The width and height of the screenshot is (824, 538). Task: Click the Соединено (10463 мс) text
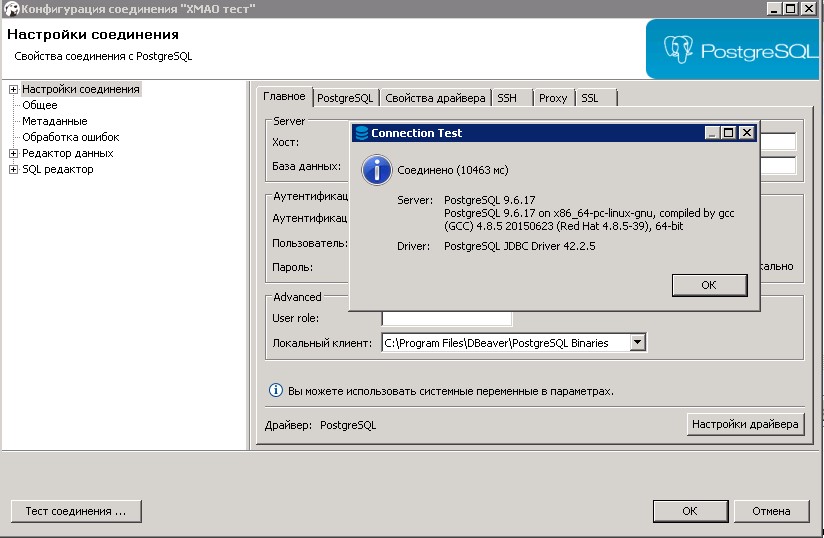(452, 170)
